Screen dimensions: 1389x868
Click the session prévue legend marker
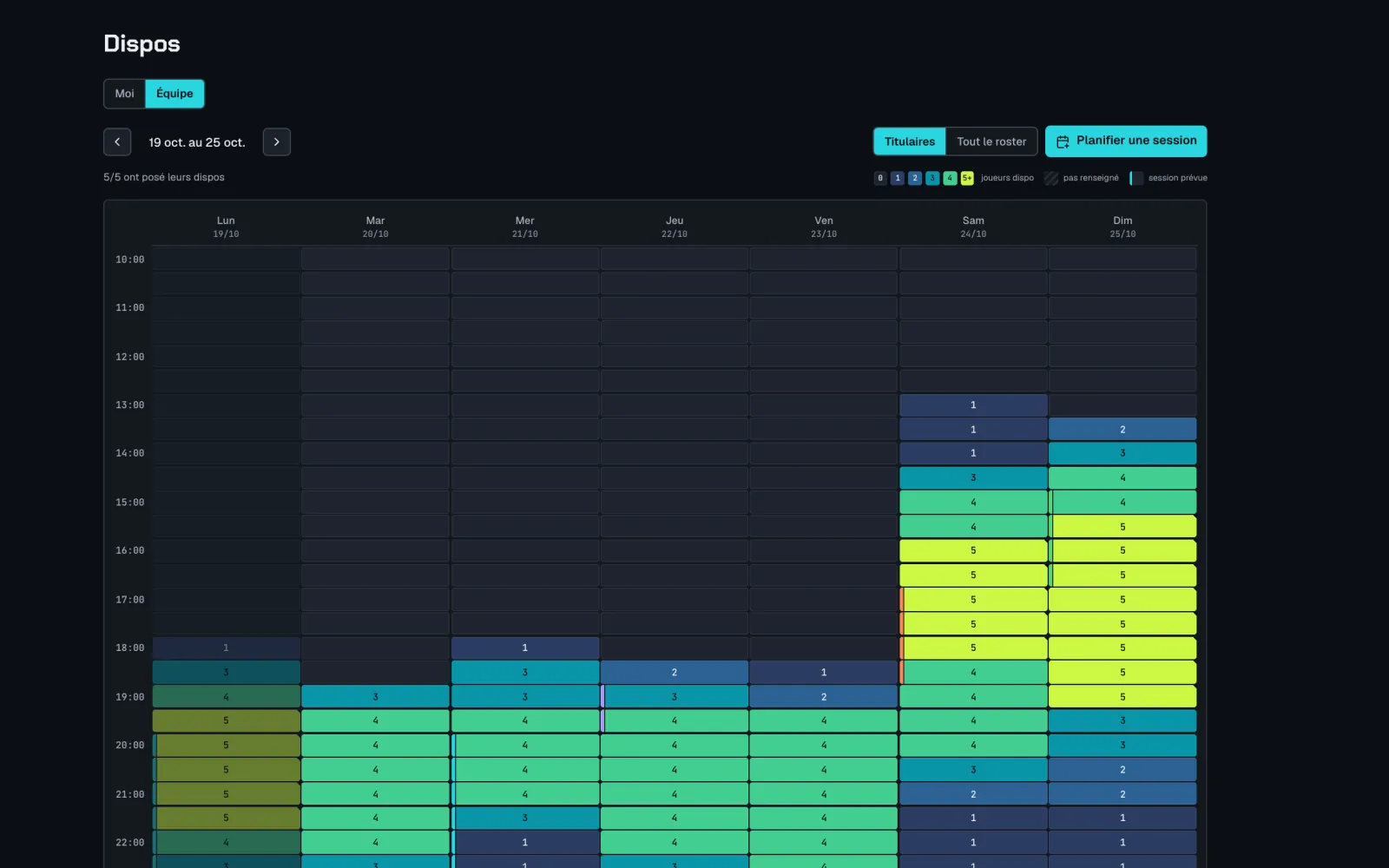pos(1136,178)
